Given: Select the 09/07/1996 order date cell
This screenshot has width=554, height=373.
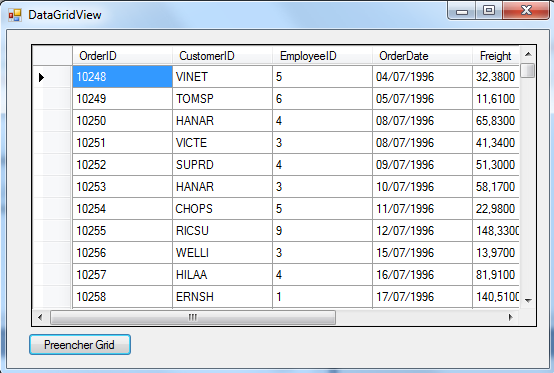Looking at the screenshot, I should 422,165.
